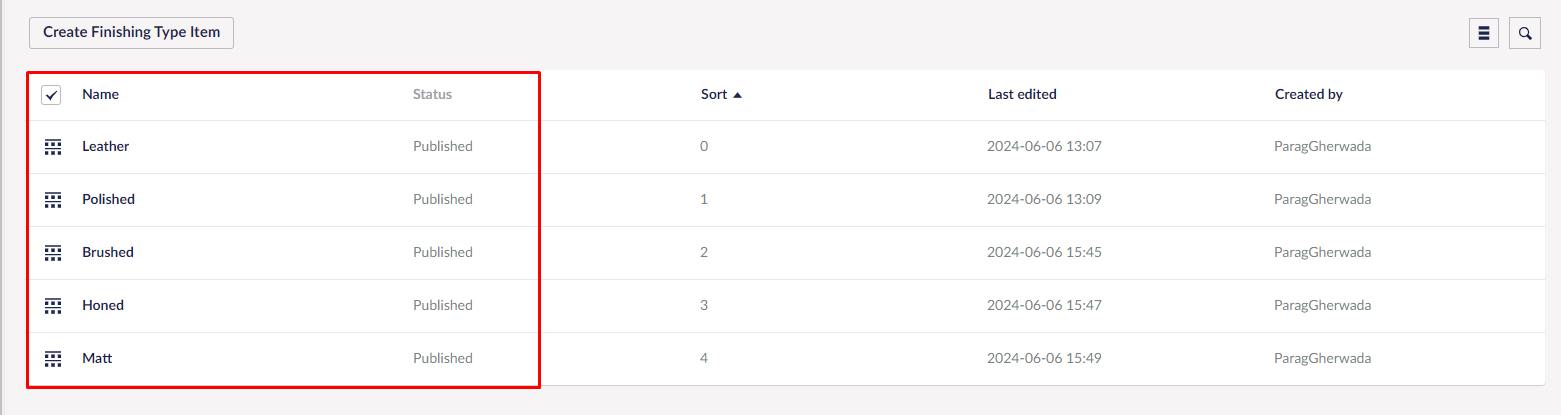Screen dimensions: 1561x415
Task: Open the Matt item
Action: (97, 358)
